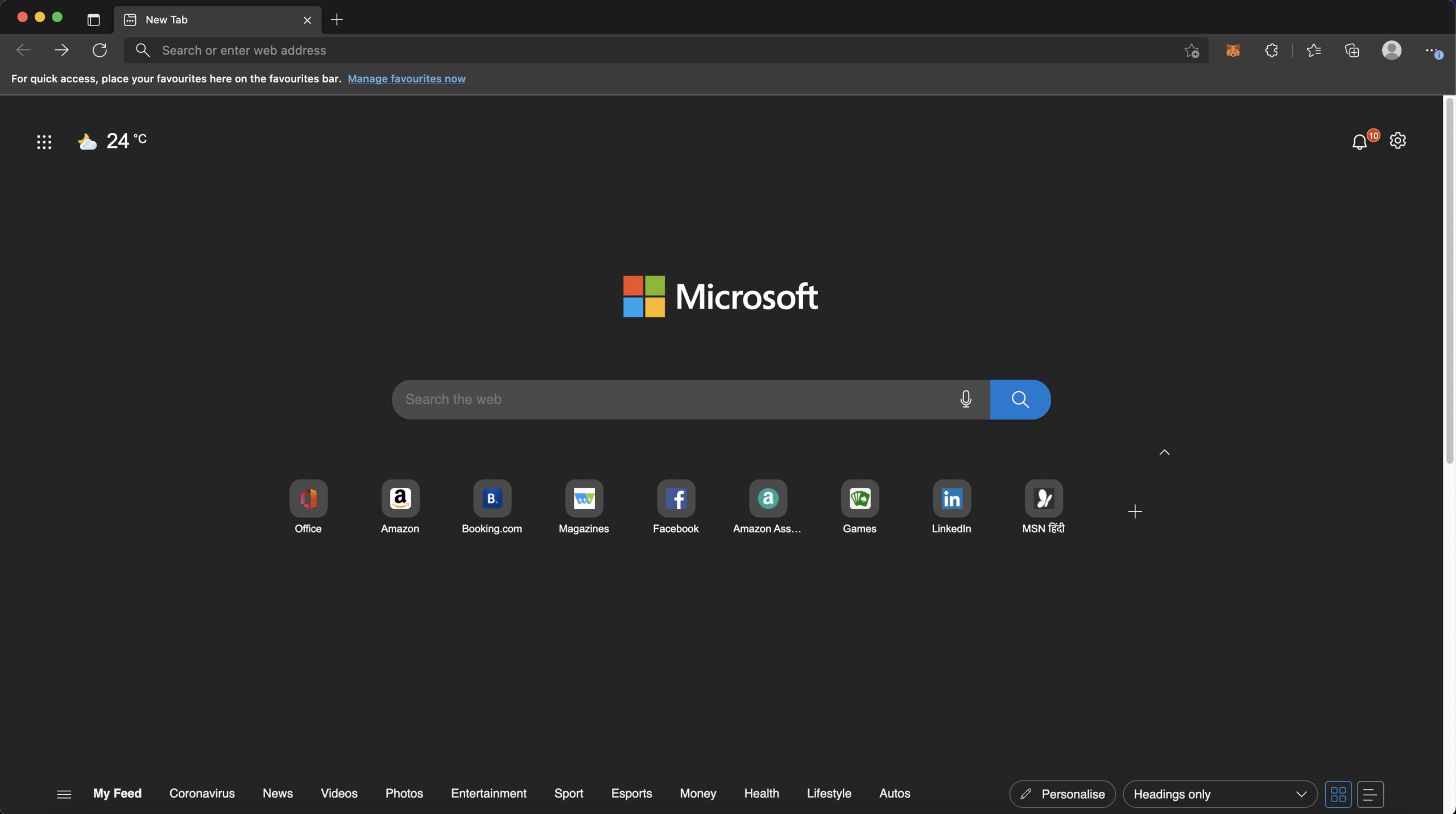Click the Microsoft logo

click(721, 296)
